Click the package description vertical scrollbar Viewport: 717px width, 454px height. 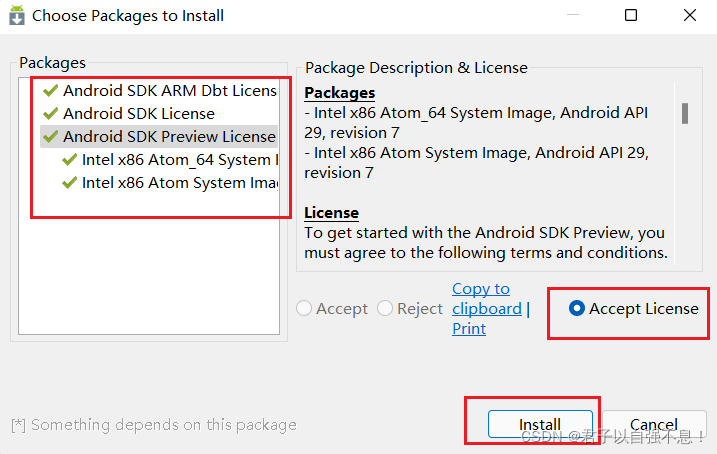(x=685, y=113)
